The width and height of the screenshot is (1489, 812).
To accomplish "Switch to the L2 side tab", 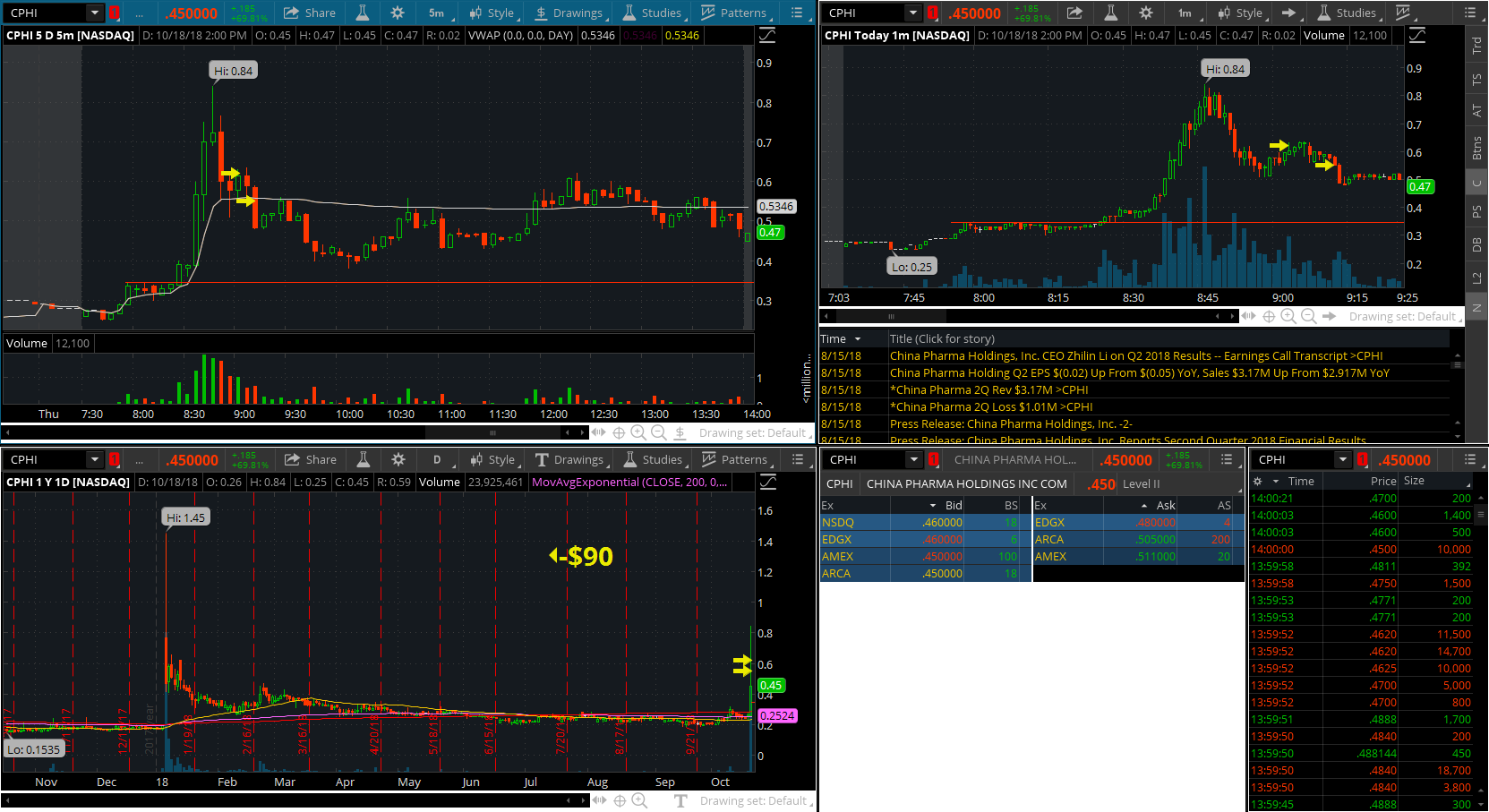I will 1476,278.
